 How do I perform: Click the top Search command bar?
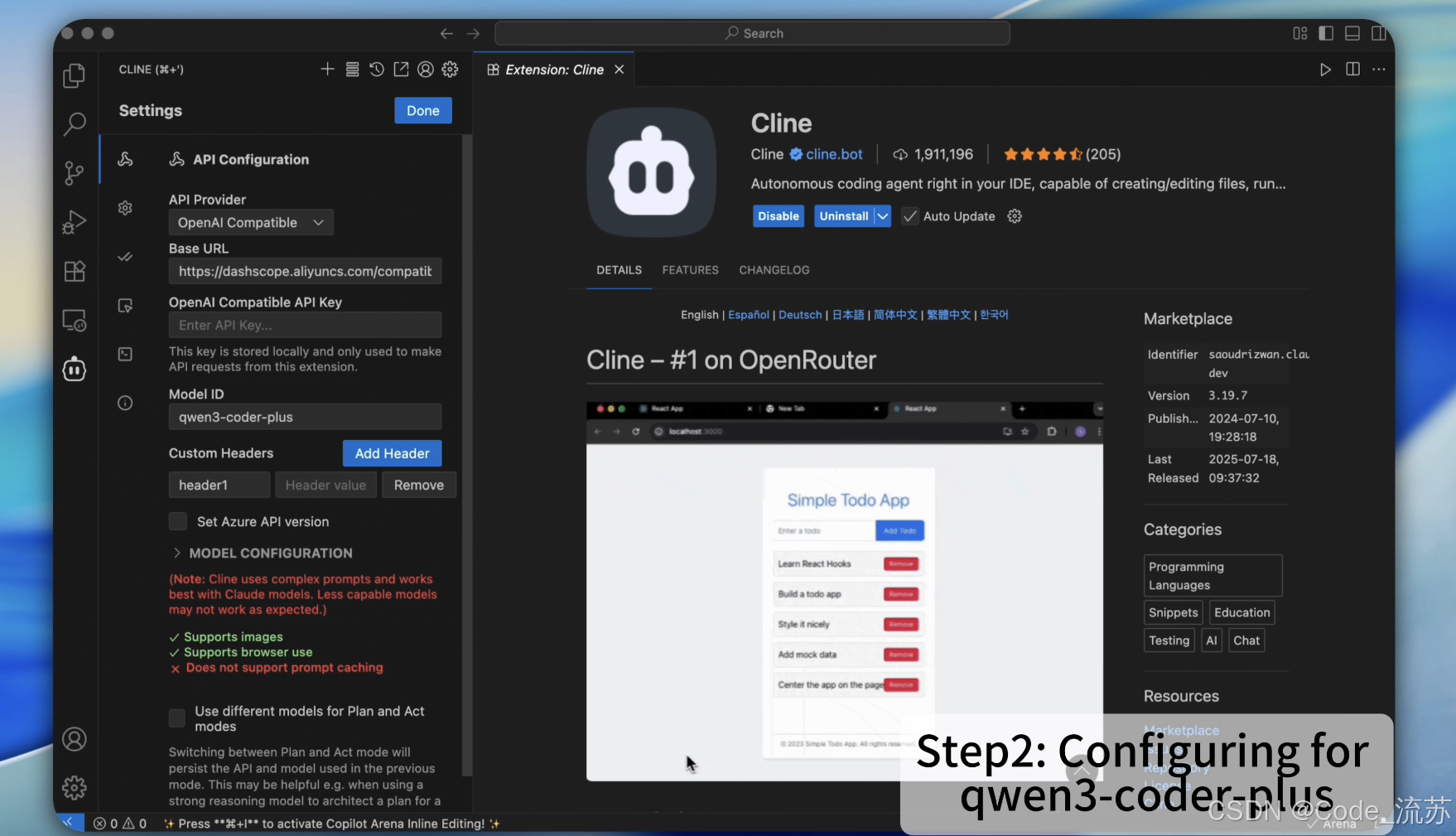click(x=752, y=33)
